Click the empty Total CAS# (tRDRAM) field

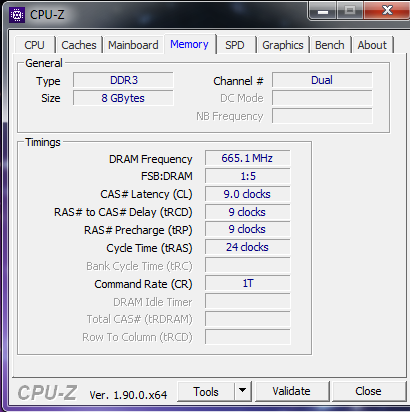(x=247, y=319)
